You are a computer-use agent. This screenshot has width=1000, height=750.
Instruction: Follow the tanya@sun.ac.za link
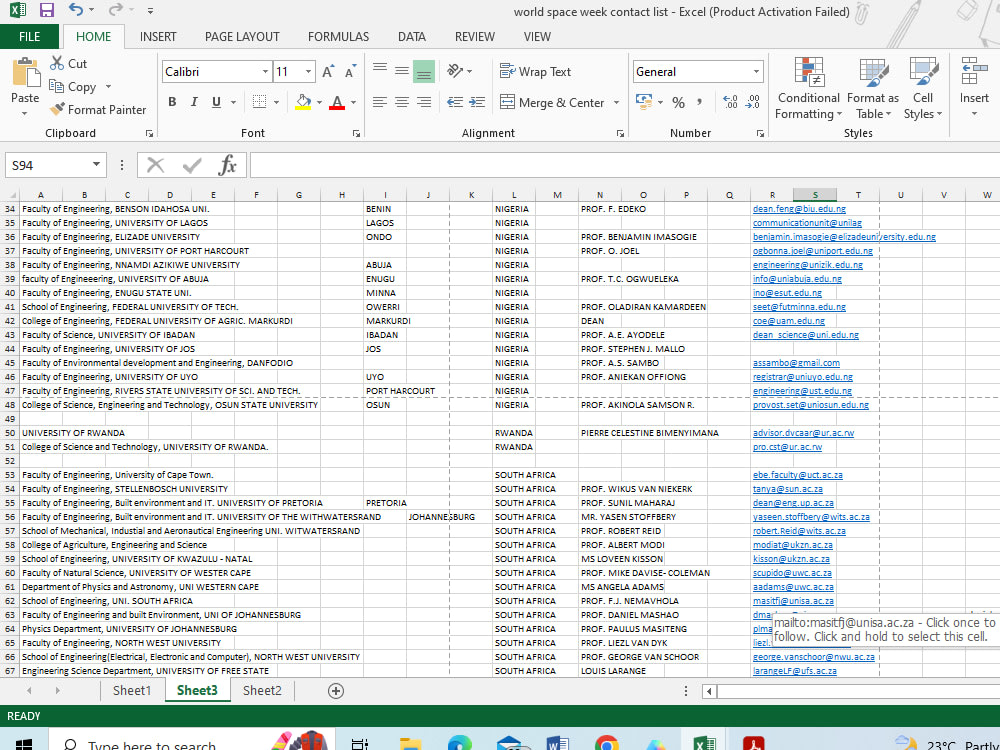pyautogui.click(x=788, y=489)
